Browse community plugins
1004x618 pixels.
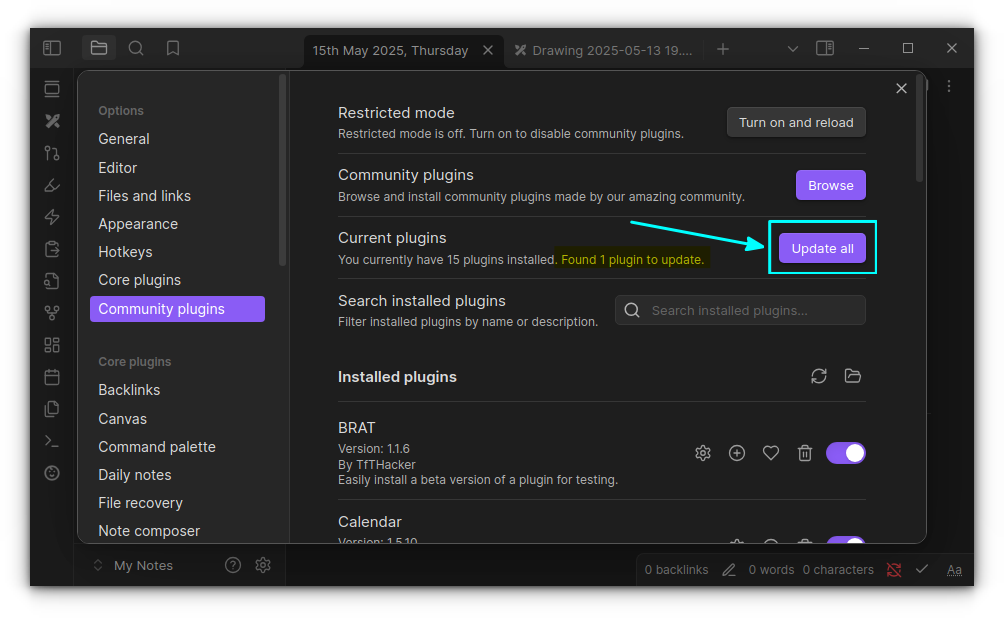pos(830,185)
